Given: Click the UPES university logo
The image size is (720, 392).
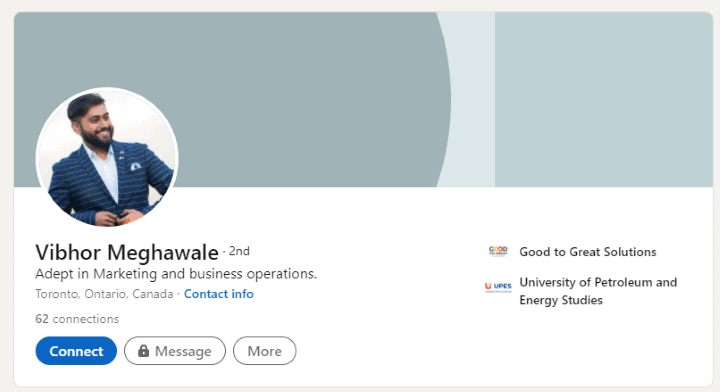Looking at the screenshot, I should click(x=498, y=287).
